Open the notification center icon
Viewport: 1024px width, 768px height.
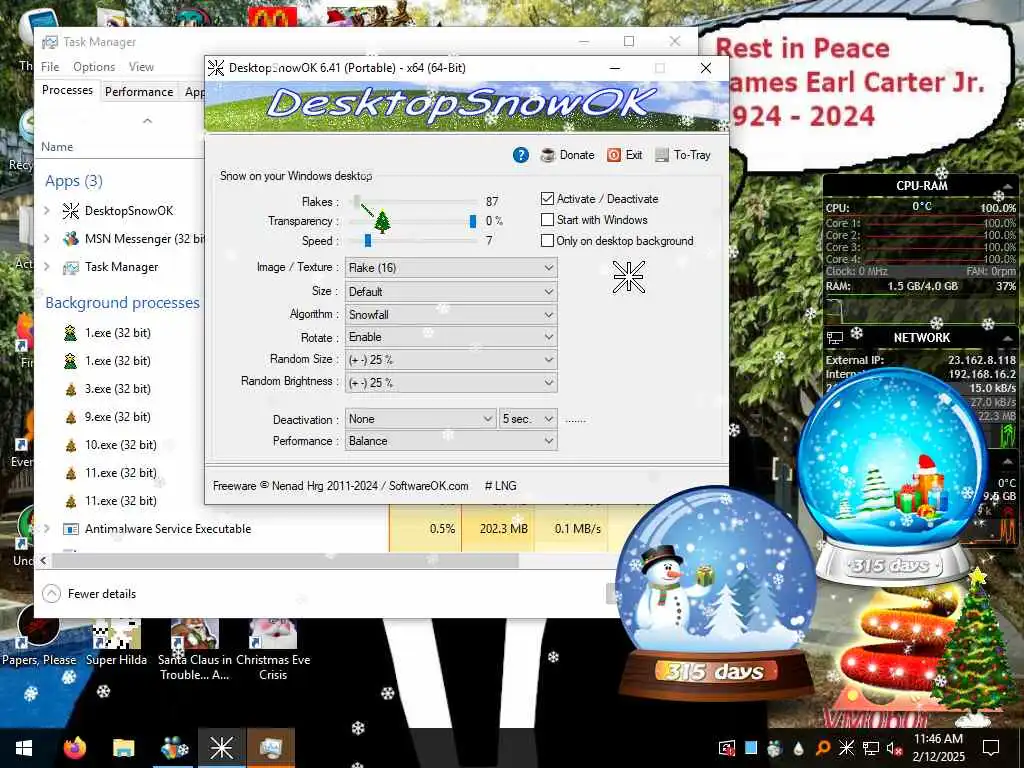coord(991,748)
